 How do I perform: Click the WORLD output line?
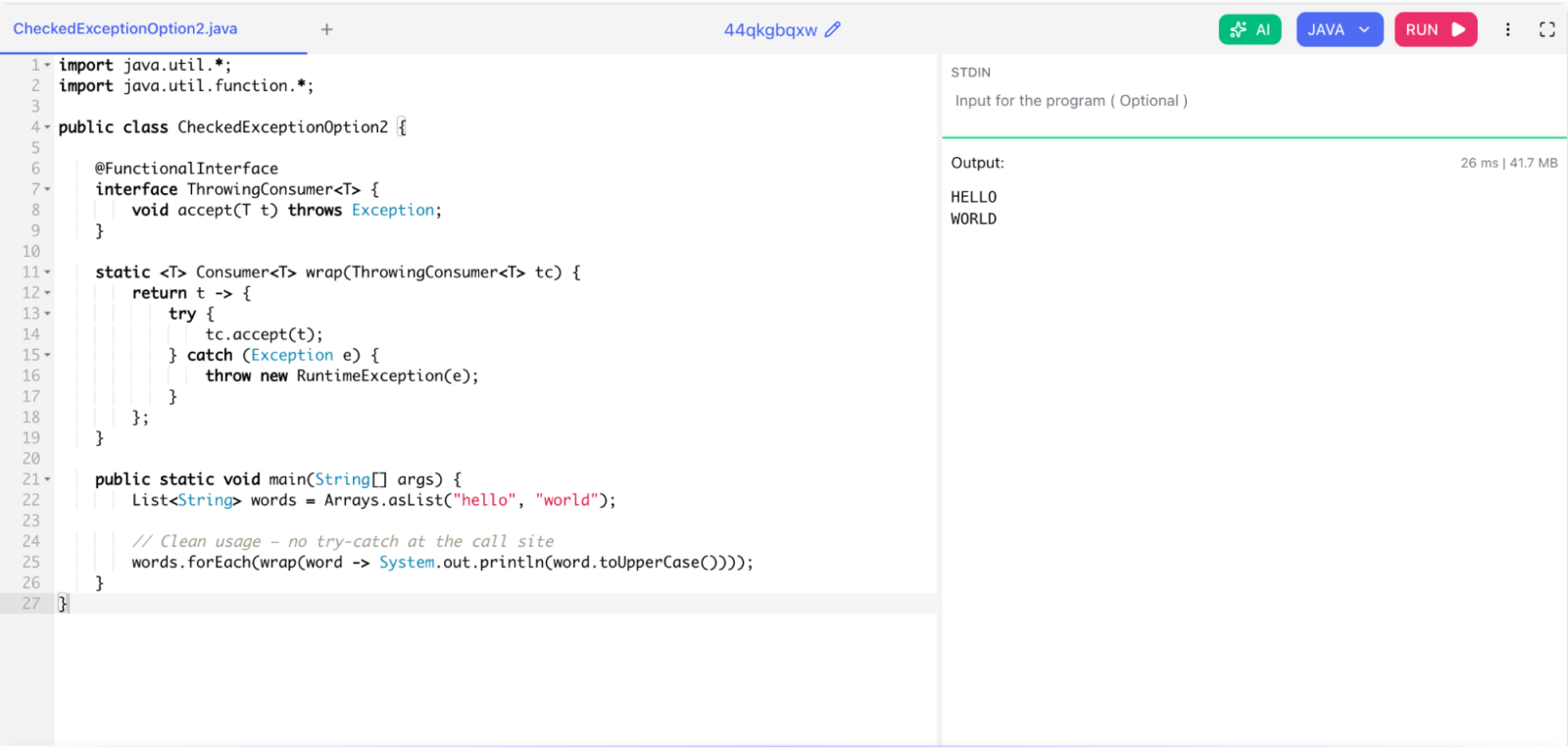tap(973, 219)
